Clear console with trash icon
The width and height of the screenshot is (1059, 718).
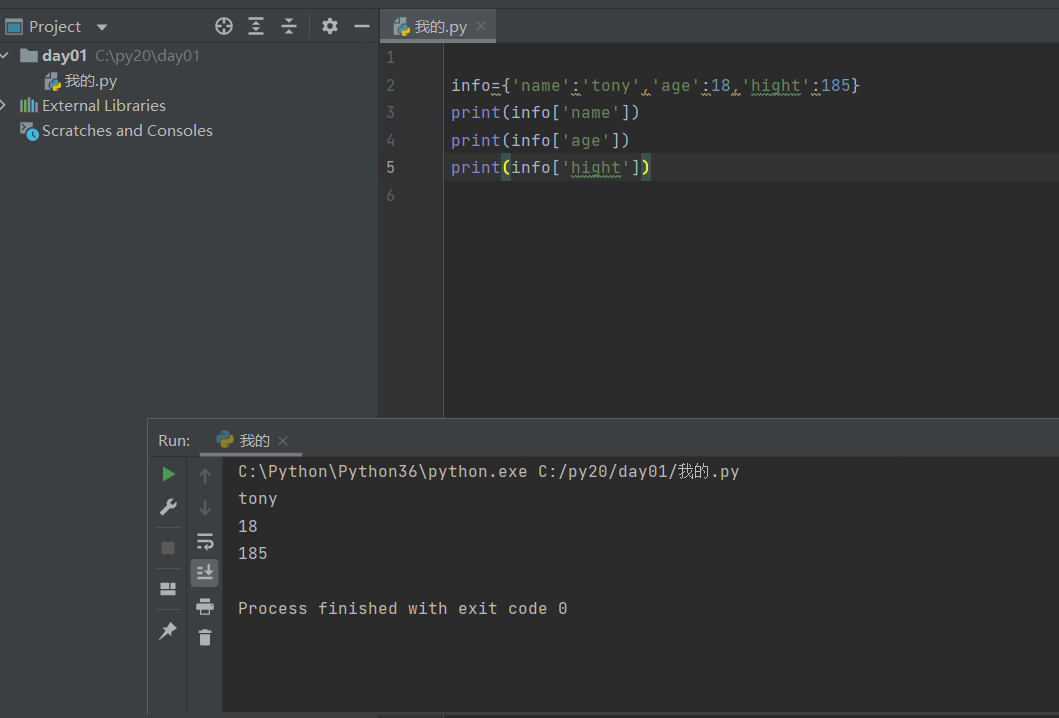(205, 637)
